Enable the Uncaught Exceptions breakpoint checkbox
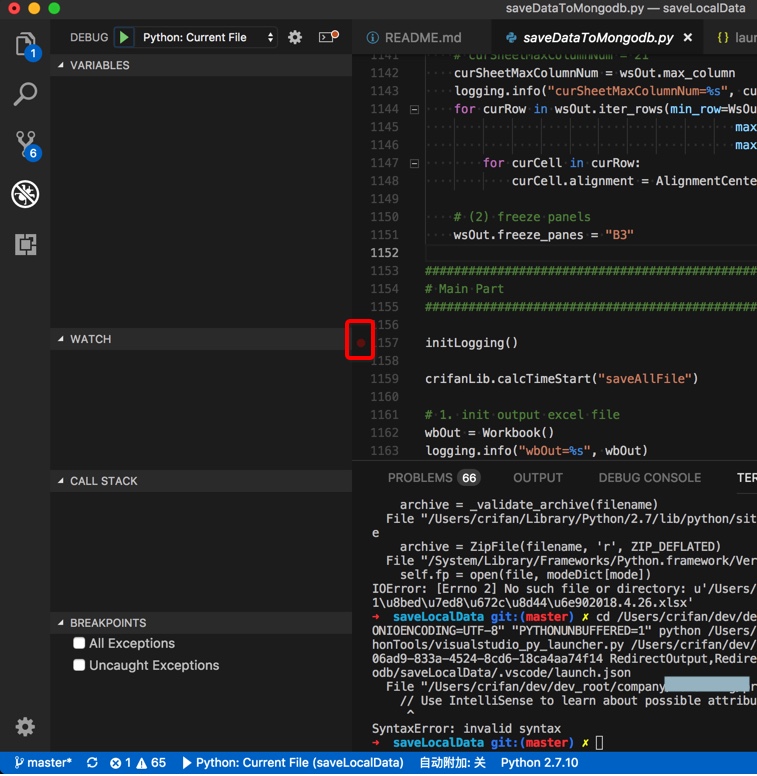 (79, 665)
